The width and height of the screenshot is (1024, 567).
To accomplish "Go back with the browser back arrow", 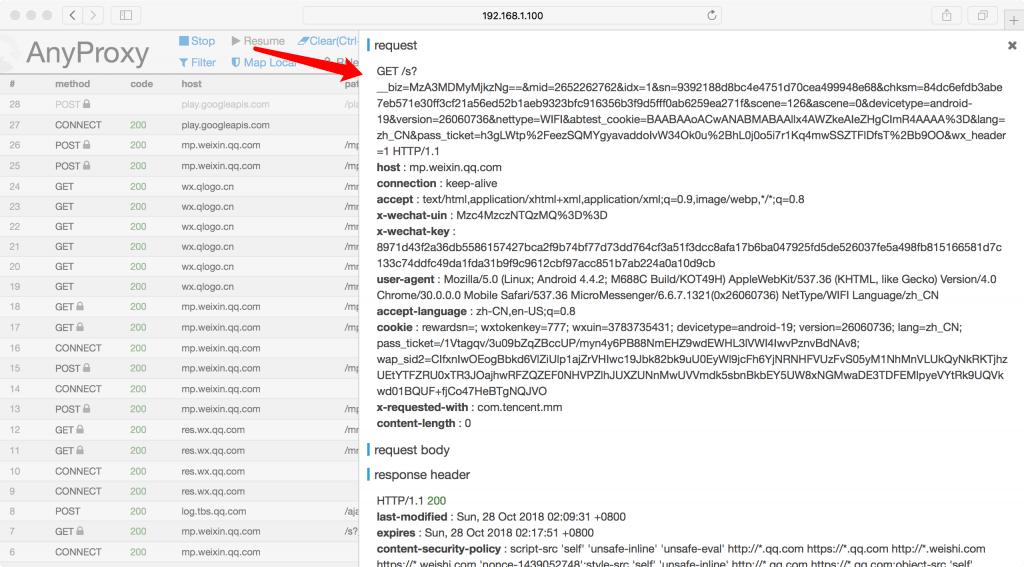I will tap(72, 15).
